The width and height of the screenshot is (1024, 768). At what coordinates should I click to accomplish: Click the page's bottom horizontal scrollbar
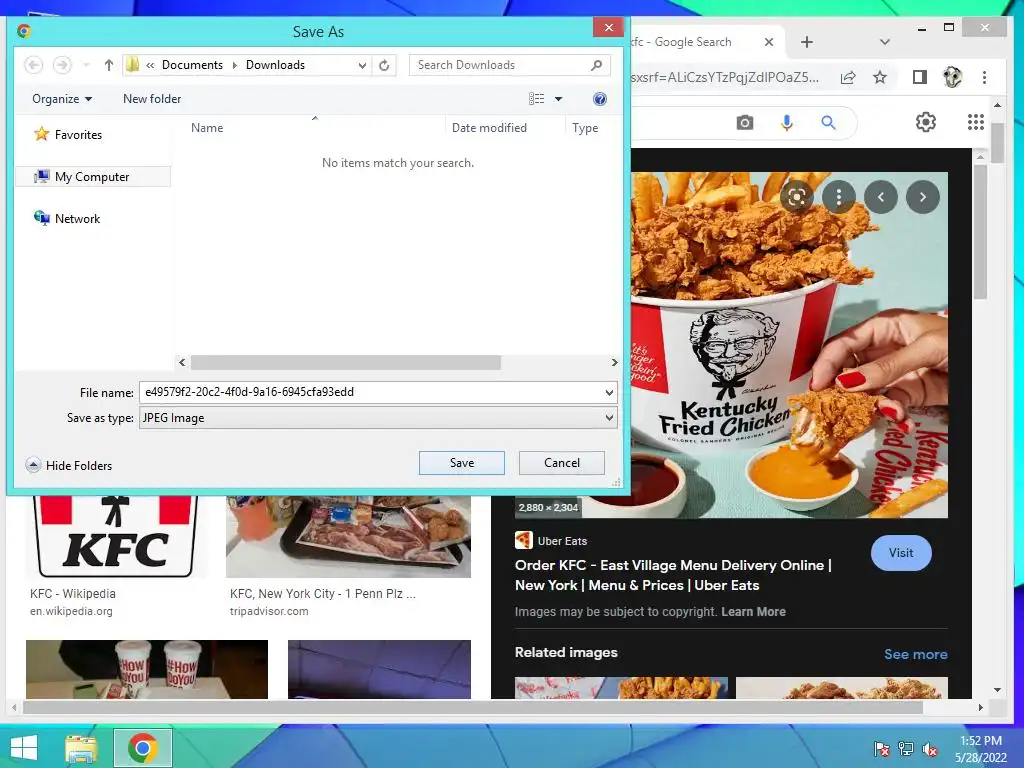tap(473, 707)
